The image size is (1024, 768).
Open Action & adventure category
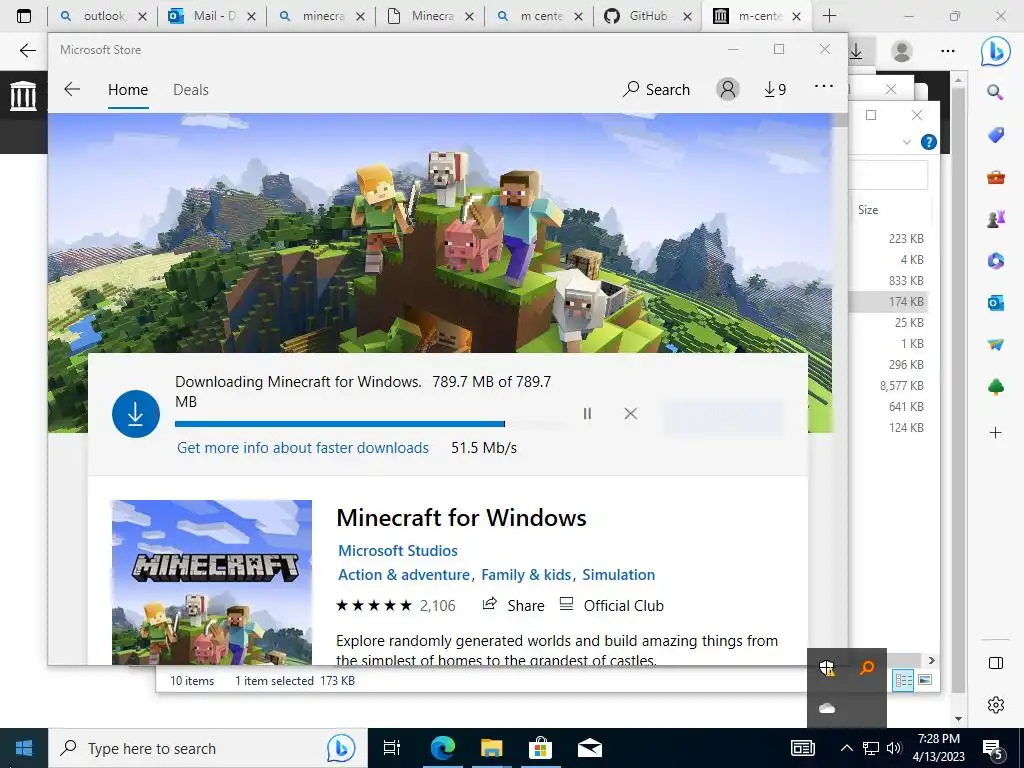tap(404, 575)
